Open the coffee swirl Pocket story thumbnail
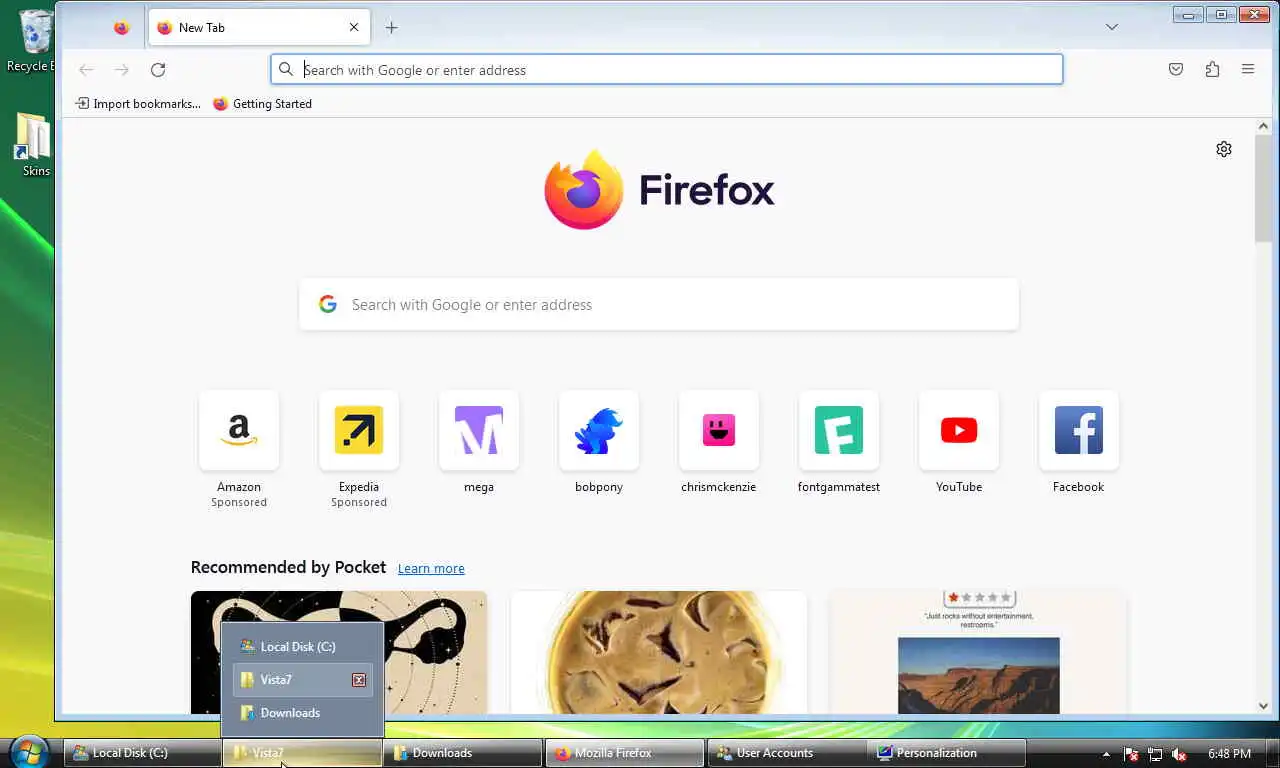1280x768 pixels. (659, 652)
